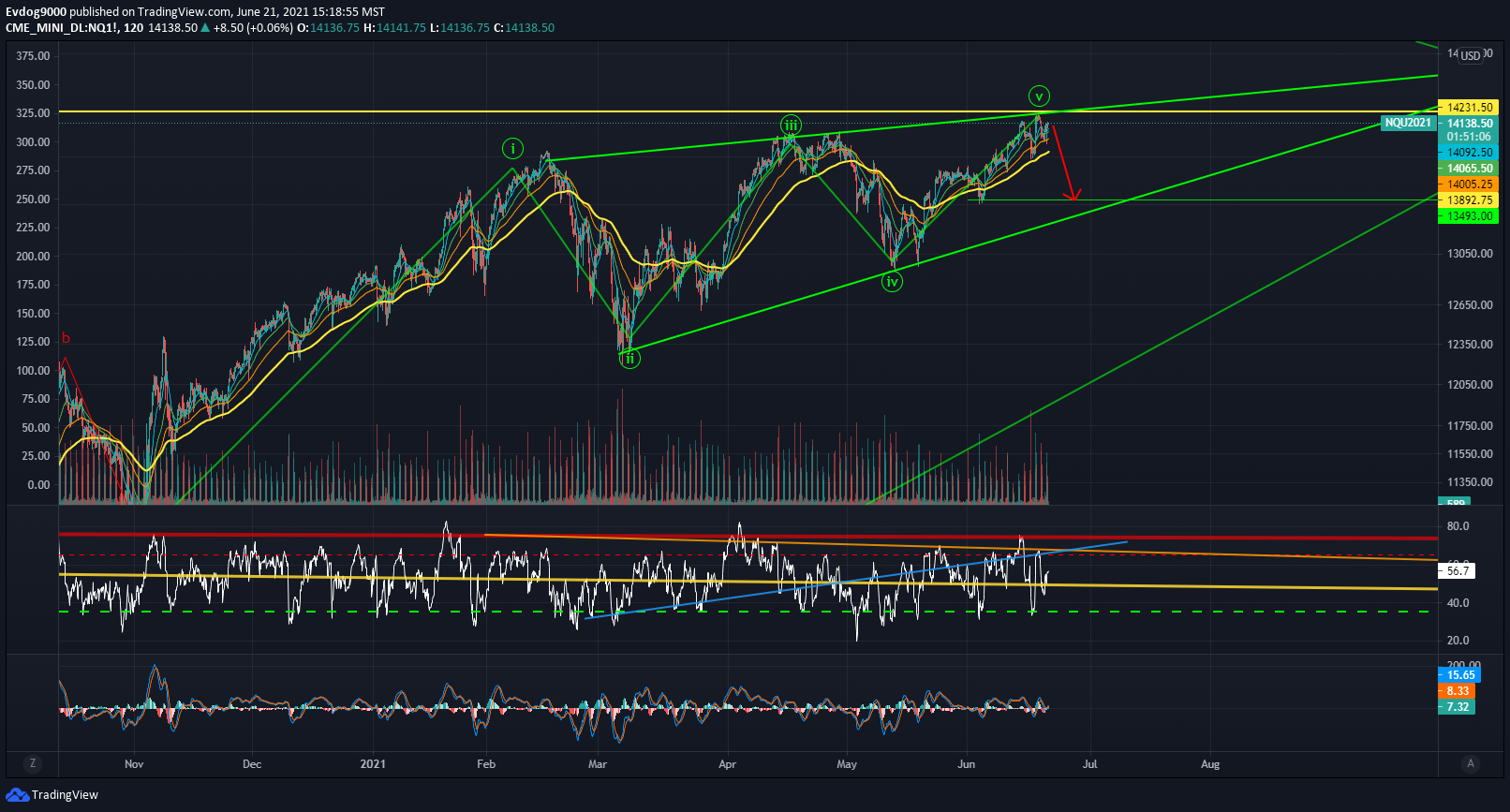Select the circled wave iii label
The height and width of the screenshot is (812, 1510).
tap(792, 125)
